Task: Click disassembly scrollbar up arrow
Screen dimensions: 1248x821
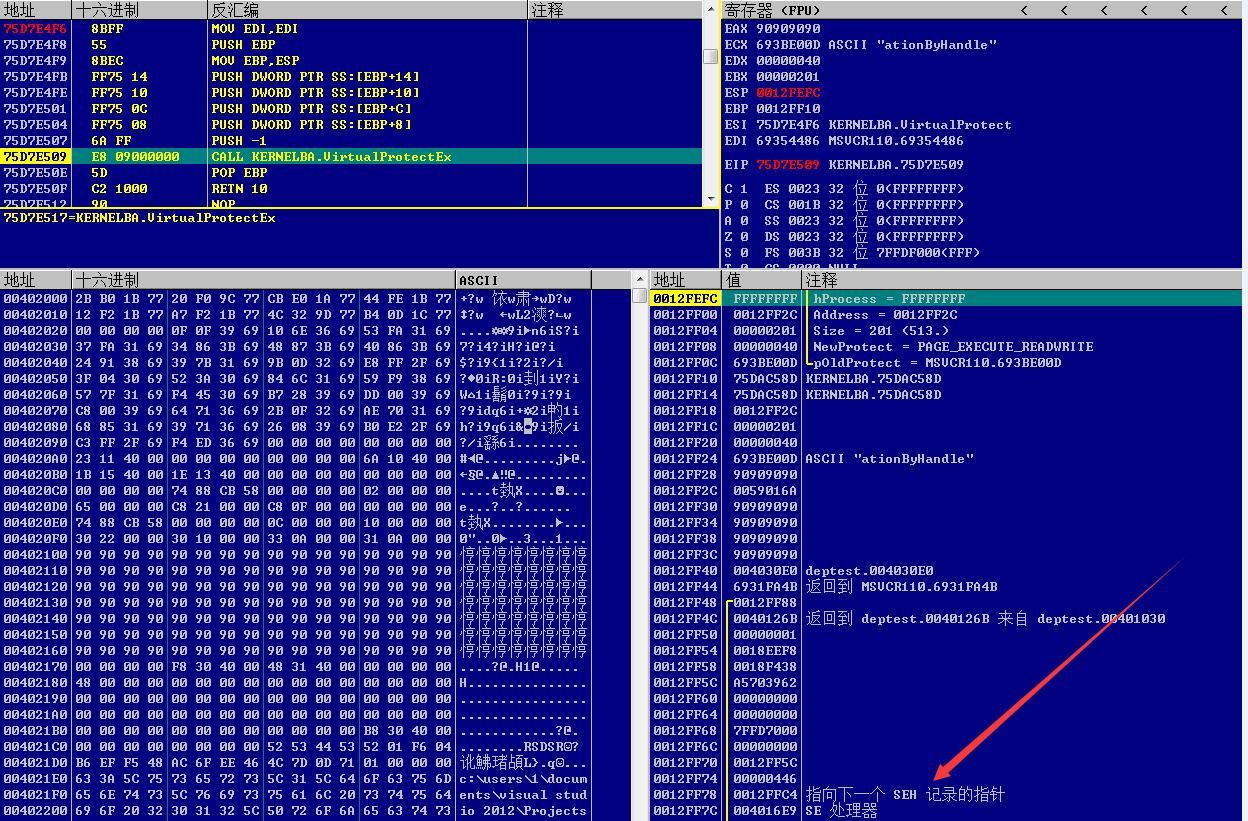Action: pos(711,27)
